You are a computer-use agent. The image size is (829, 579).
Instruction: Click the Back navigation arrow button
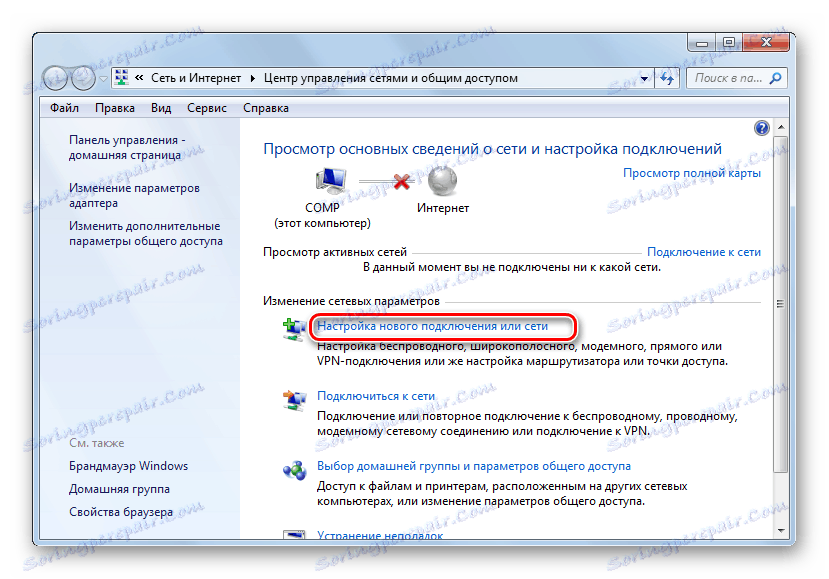click(x=55, y=79)
